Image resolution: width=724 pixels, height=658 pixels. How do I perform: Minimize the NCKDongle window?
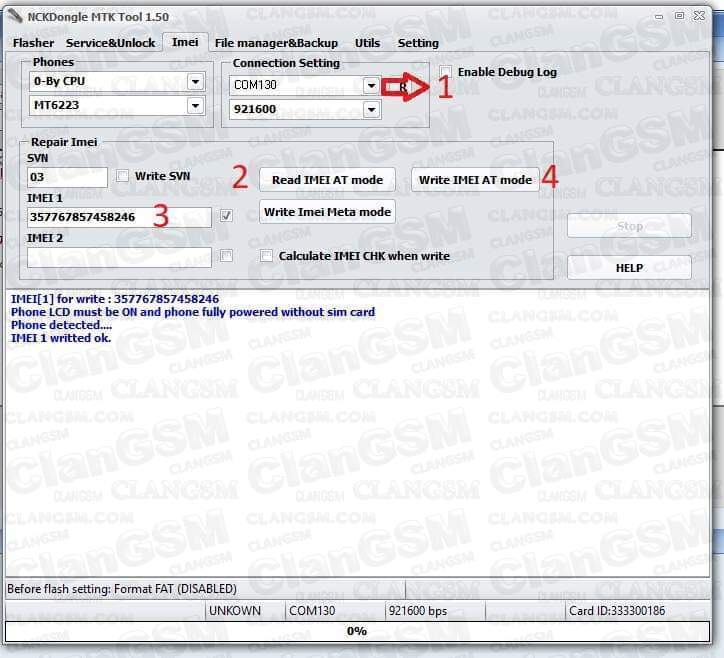[659, 16]
